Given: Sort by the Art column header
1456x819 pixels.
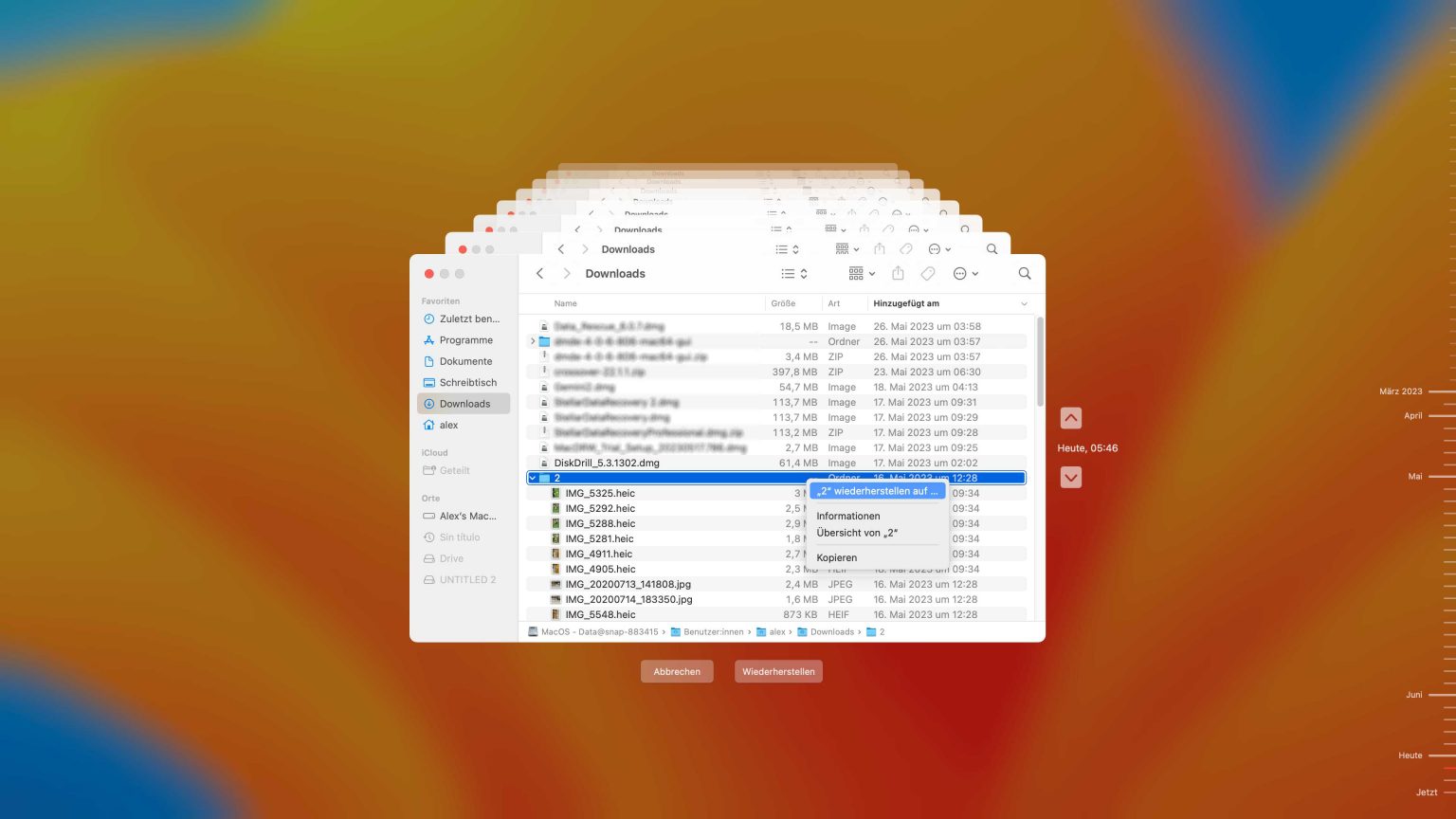Looking at the screenshot, I should [834, 303].
